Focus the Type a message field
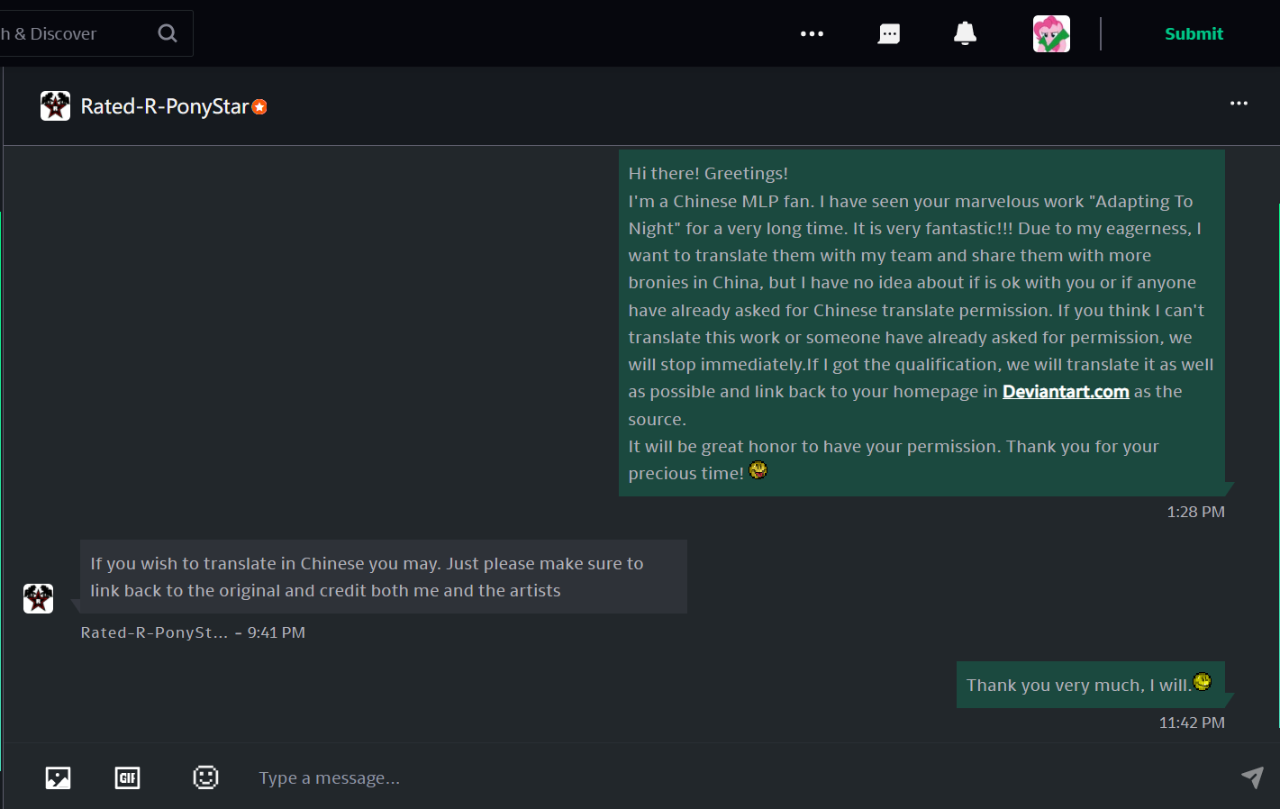1280x809 pixels. coord(700,778)
